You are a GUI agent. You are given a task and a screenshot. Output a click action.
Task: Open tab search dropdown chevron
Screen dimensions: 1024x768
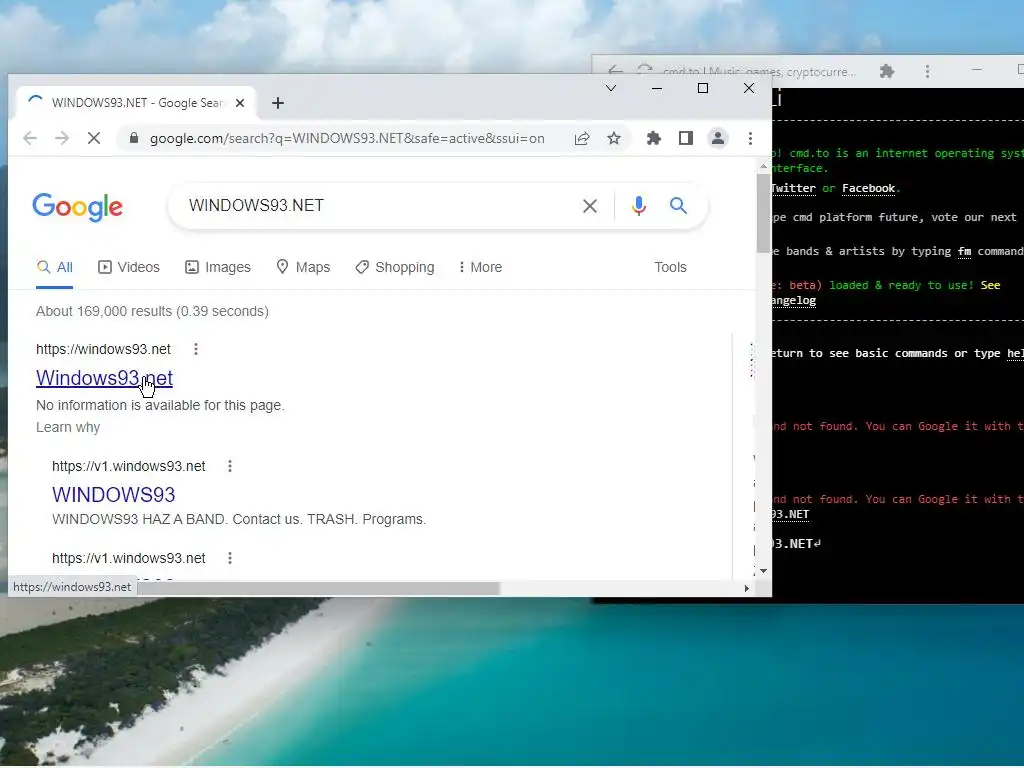coord(611,88)
